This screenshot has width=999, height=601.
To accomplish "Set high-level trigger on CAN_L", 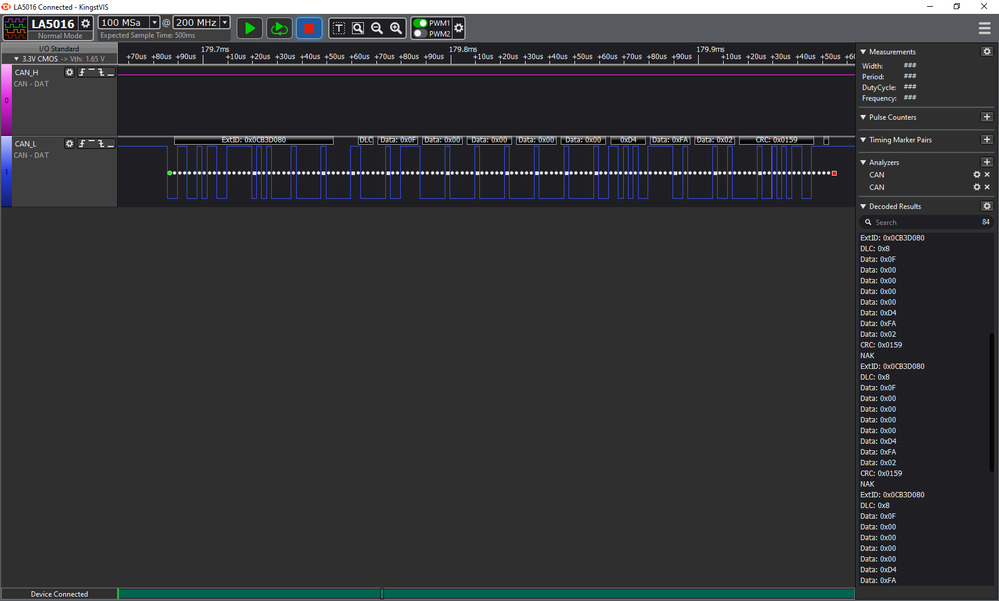I will coord(91,143).
